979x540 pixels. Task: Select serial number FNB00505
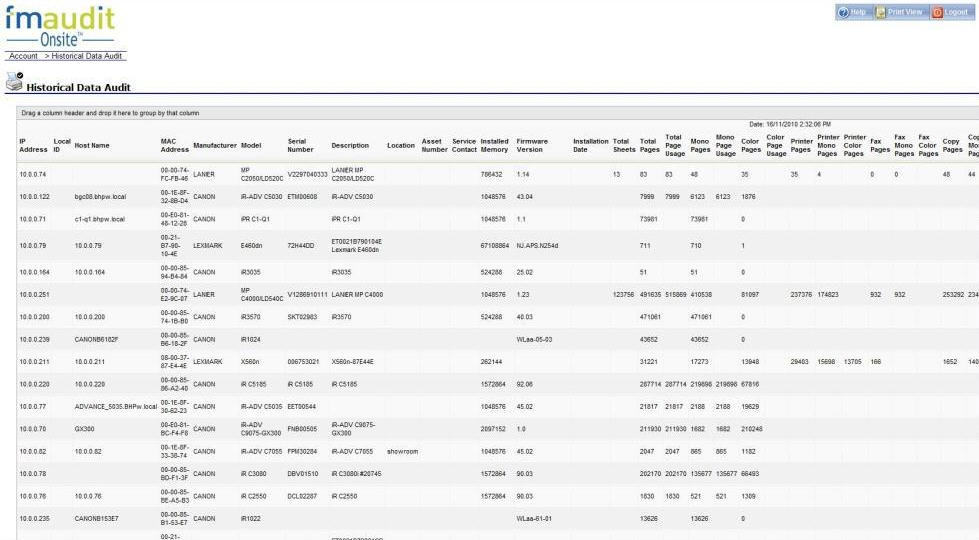click(x=302, y=429)
